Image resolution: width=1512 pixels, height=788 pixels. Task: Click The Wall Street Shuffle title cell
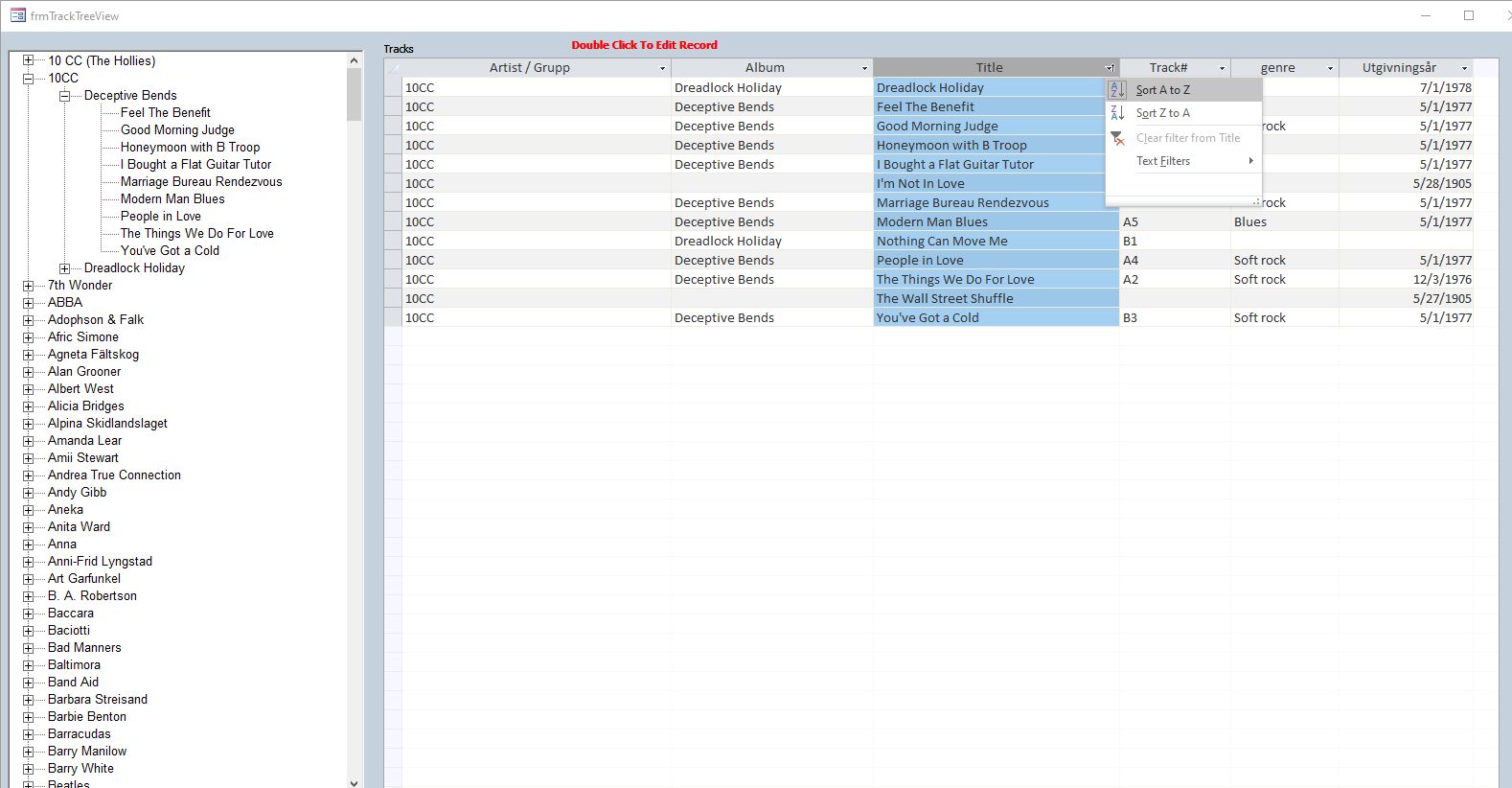[x=996, y=298]
